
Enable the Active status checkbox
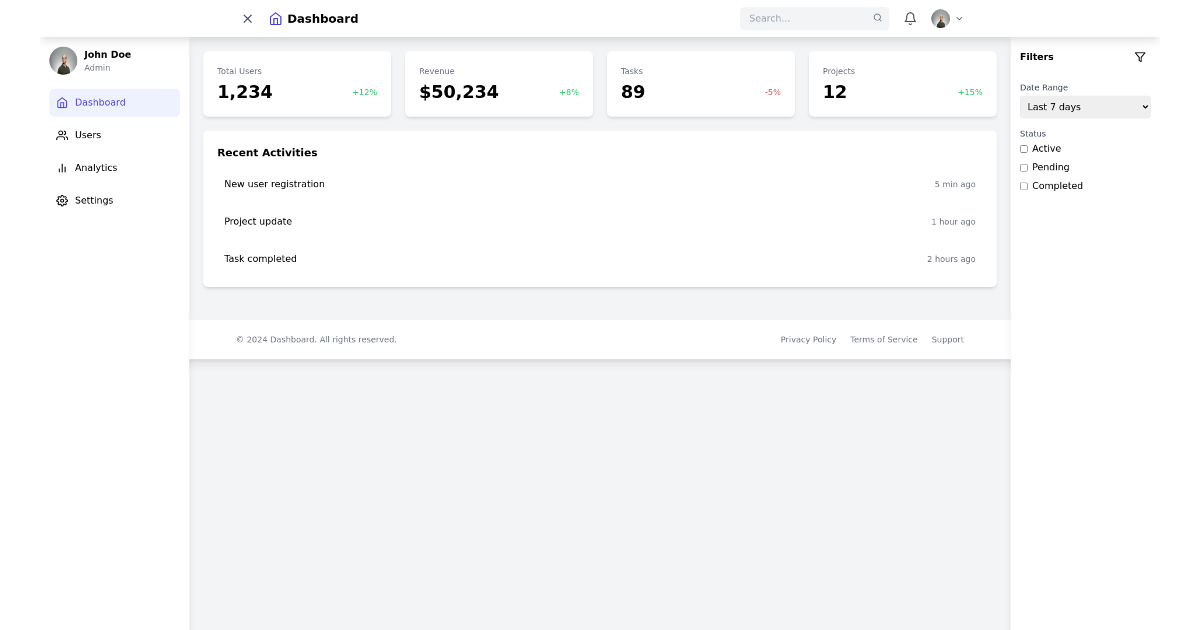coord(1024,148)
